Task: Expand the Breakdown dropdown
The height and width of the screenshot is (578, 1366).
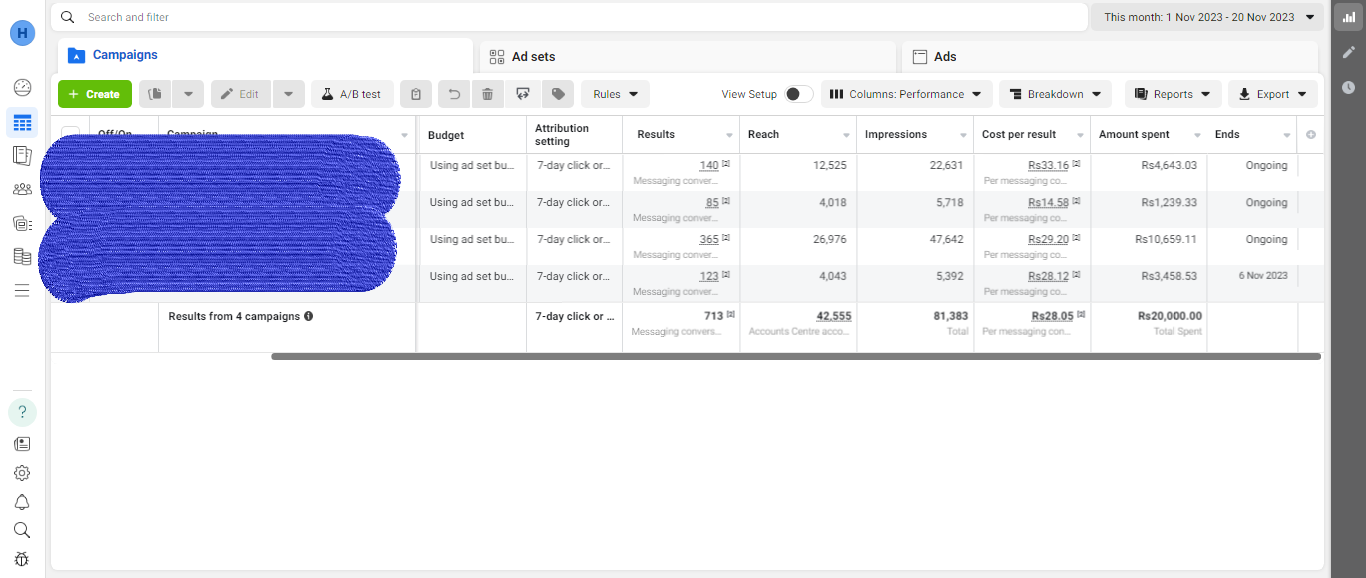Action: coord(1054,94)
